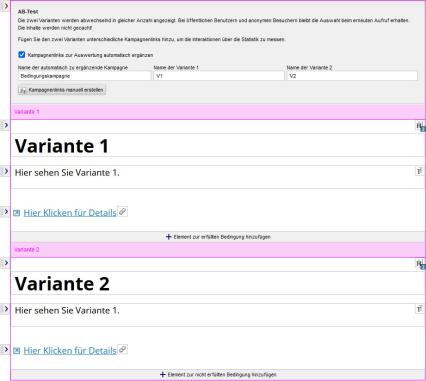The width and height of the screenshot is (426, 381).
Task: Expand chevron beside Variante 1 heading row
Action: [5, 125]
